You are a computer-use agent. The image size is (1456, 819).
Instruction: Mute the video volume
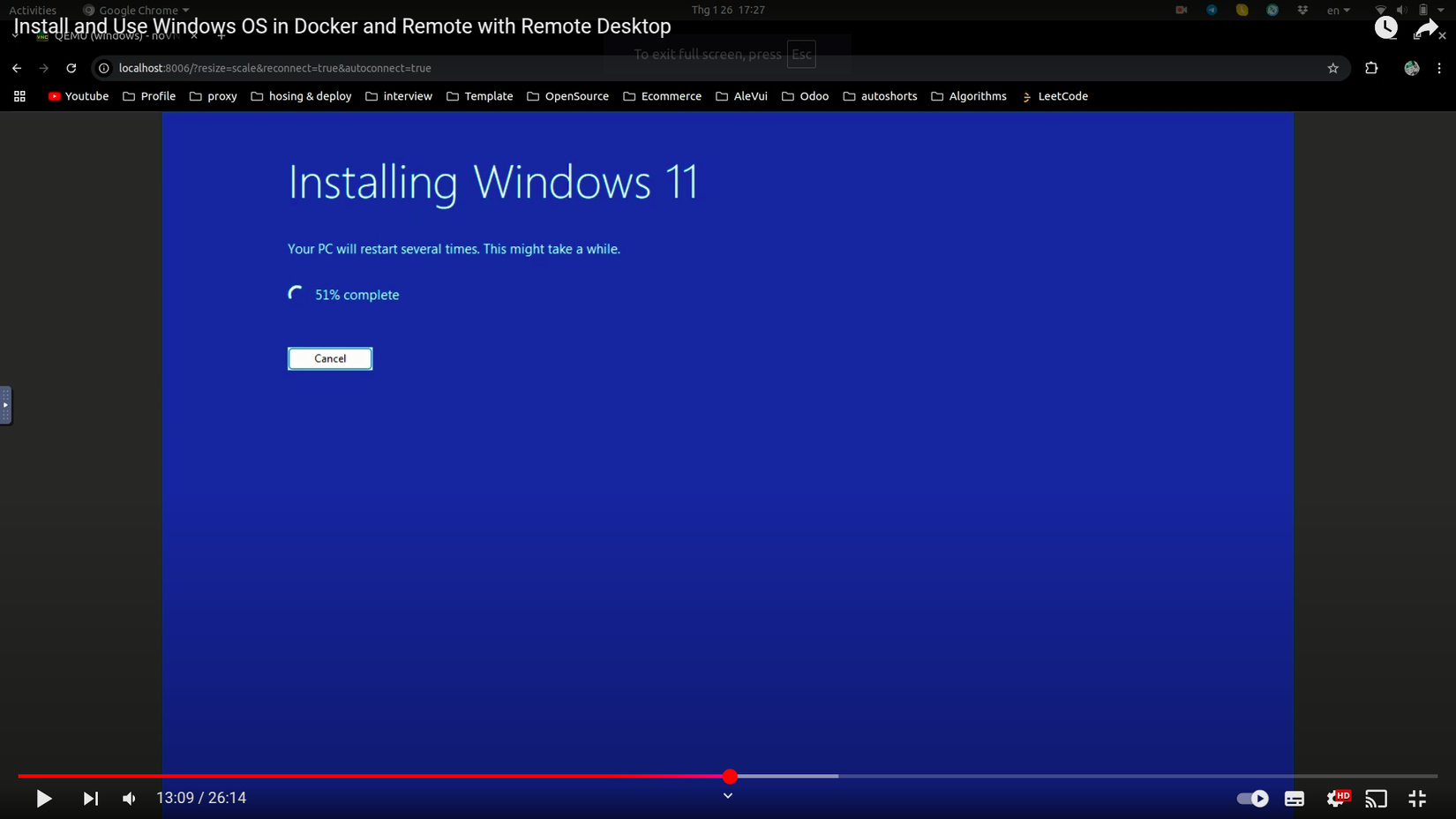(x=129, y=798)
